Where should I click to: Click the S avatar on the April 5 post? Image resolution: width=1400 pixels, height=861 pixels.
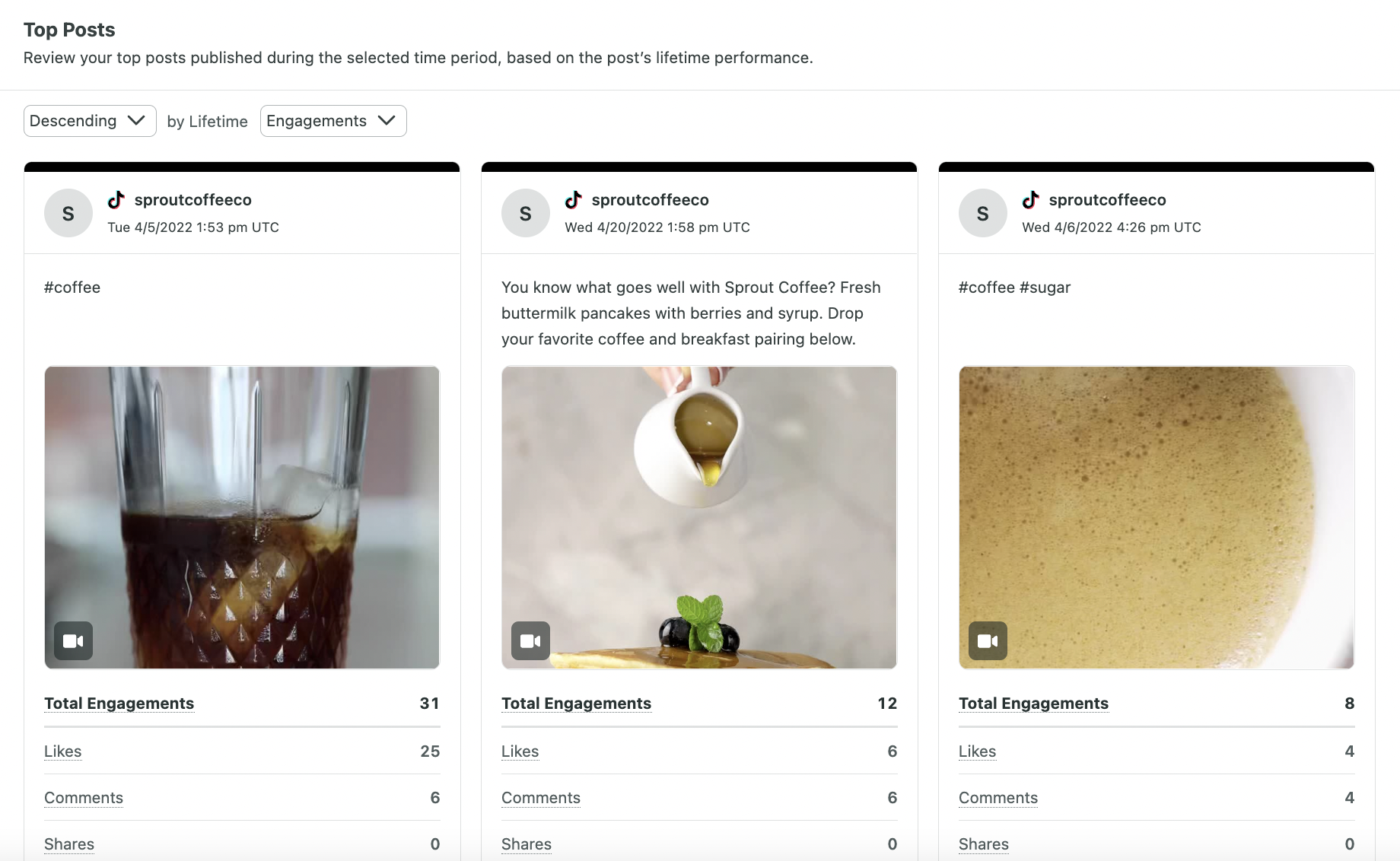[68, 214]
